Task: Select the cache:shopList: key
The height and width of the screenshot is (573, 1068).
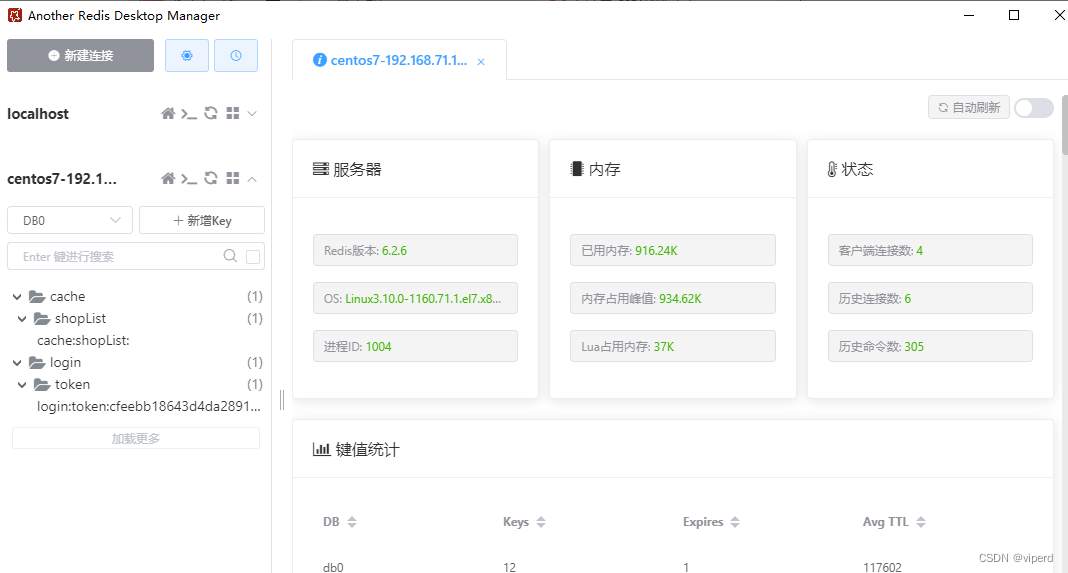Action: [83, 340]
